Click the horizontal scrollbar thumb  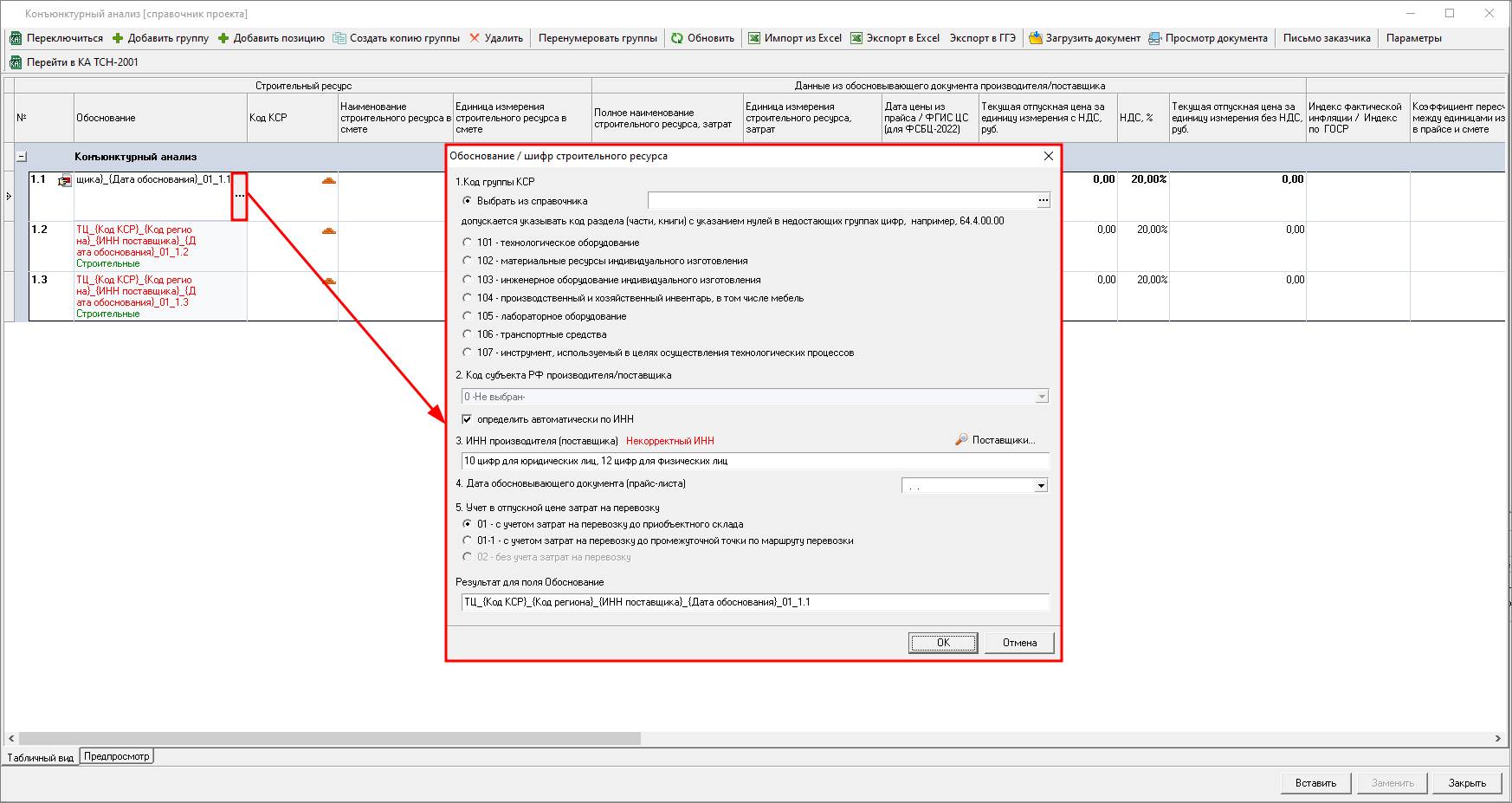coord(329,739)
